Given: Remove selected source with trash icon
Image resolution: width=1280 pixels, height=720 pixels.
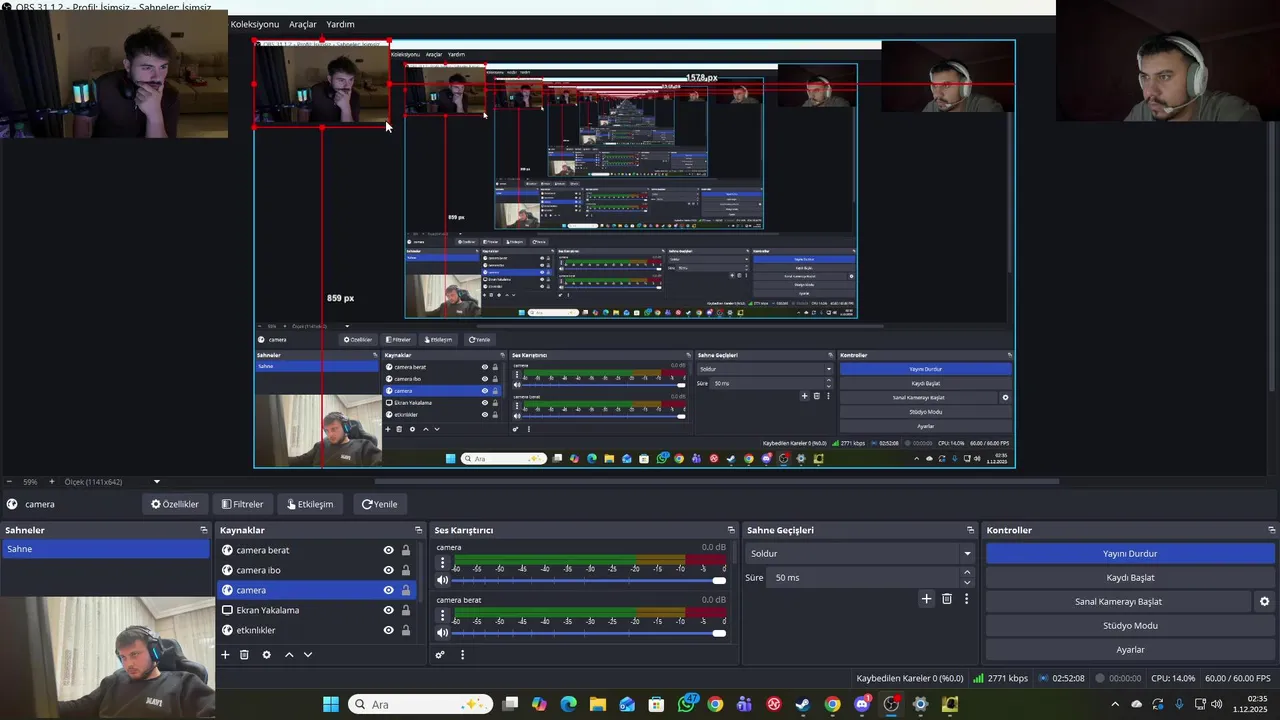Looking at the screenshot, I should 244,655.
